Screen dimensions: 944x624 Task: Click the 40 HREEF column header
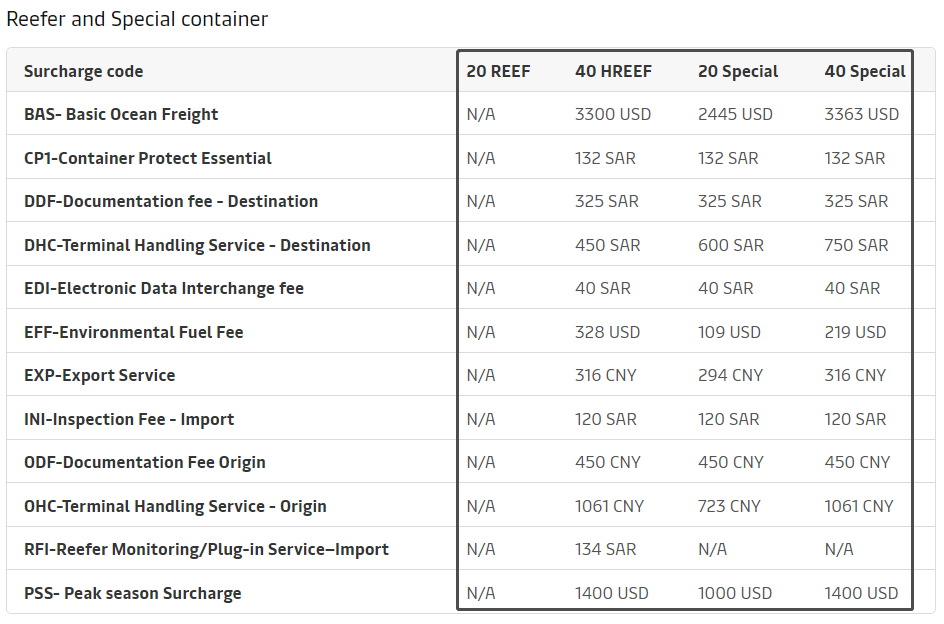click(x=613, y=71)
